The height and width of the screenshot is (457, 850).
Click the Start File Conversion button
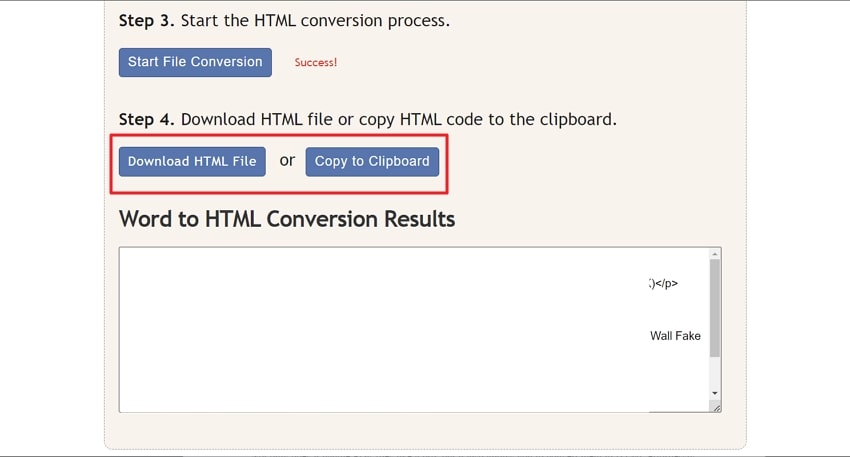[x=195, y=62]
